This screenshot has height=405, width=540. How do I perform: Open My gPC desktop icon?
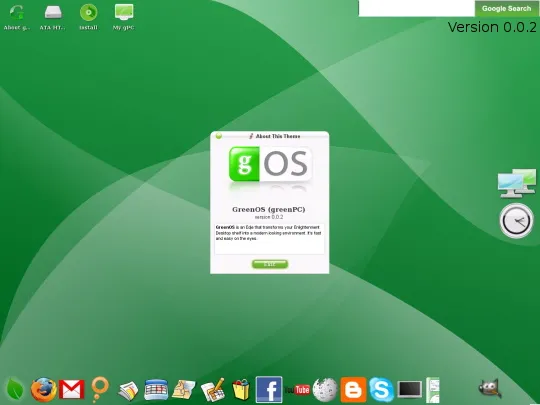click(124, 17)
